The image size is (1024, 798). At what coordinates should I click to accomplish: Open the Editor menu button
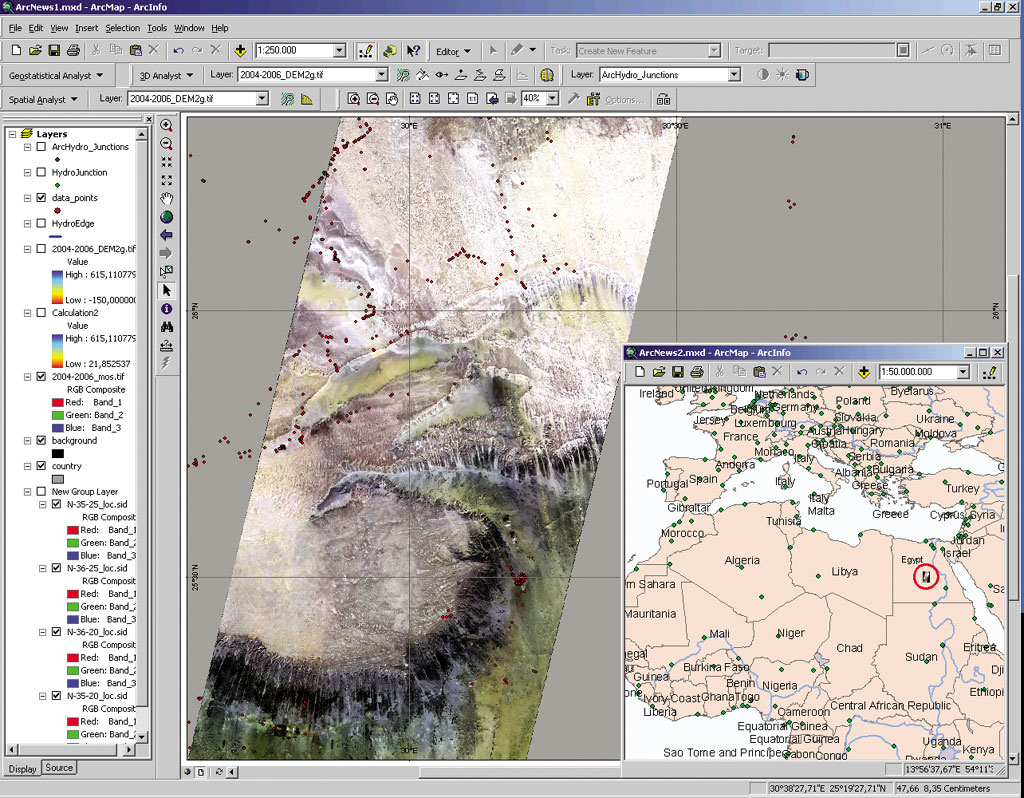(453, 51)
